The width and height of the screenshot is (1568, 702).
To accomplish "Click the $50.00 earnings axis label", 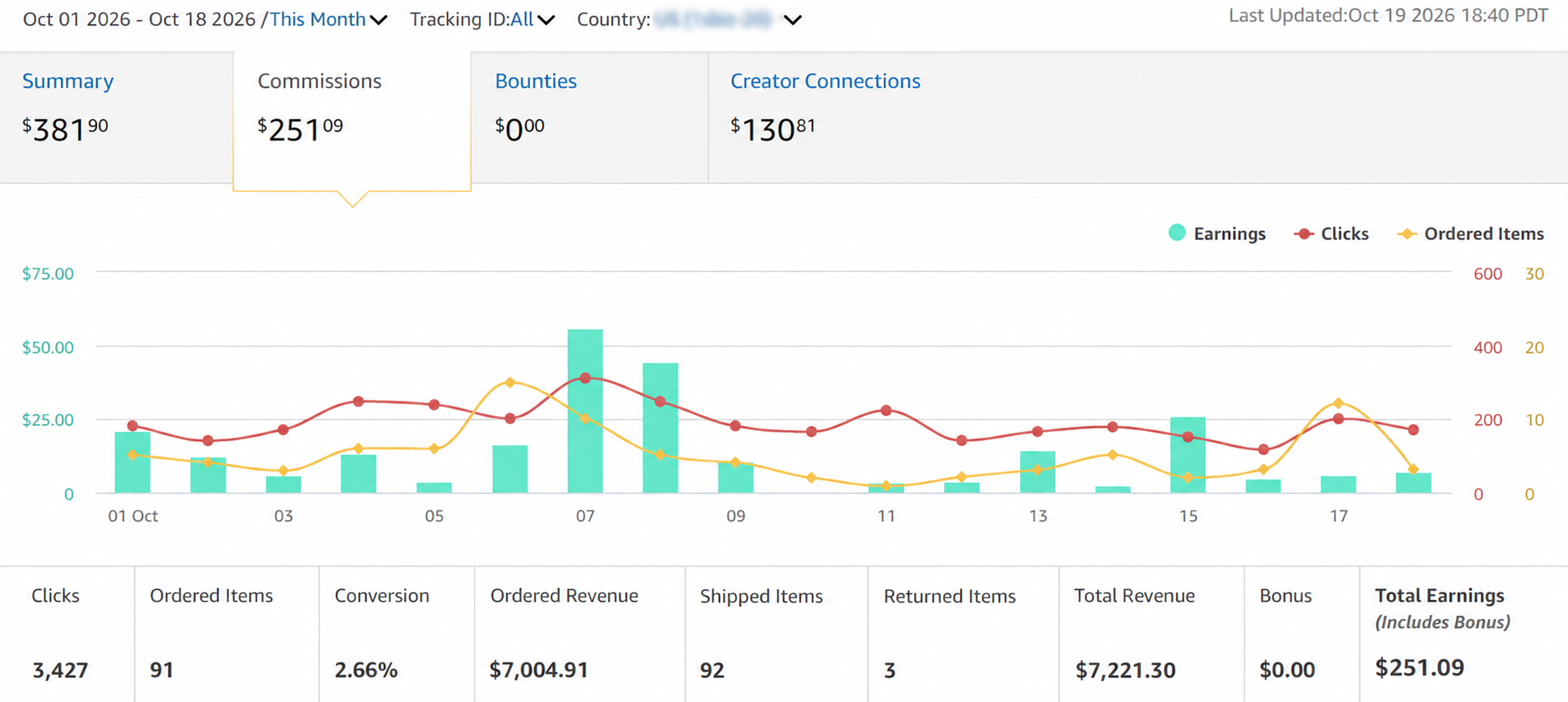I will click(x=48, y=347).
